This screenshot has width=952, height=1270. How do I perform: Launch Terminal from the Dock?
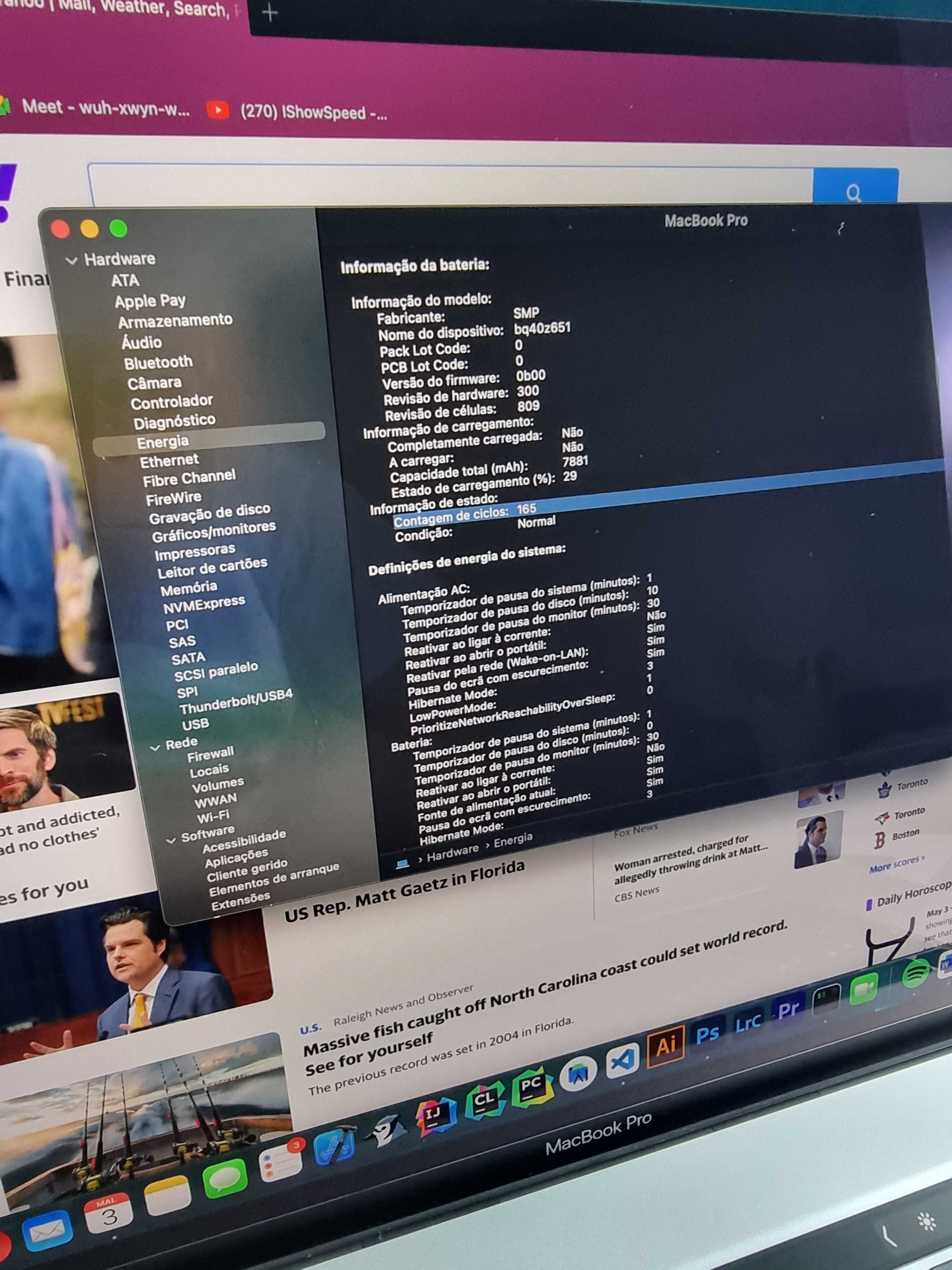click(x=826, y=999)
